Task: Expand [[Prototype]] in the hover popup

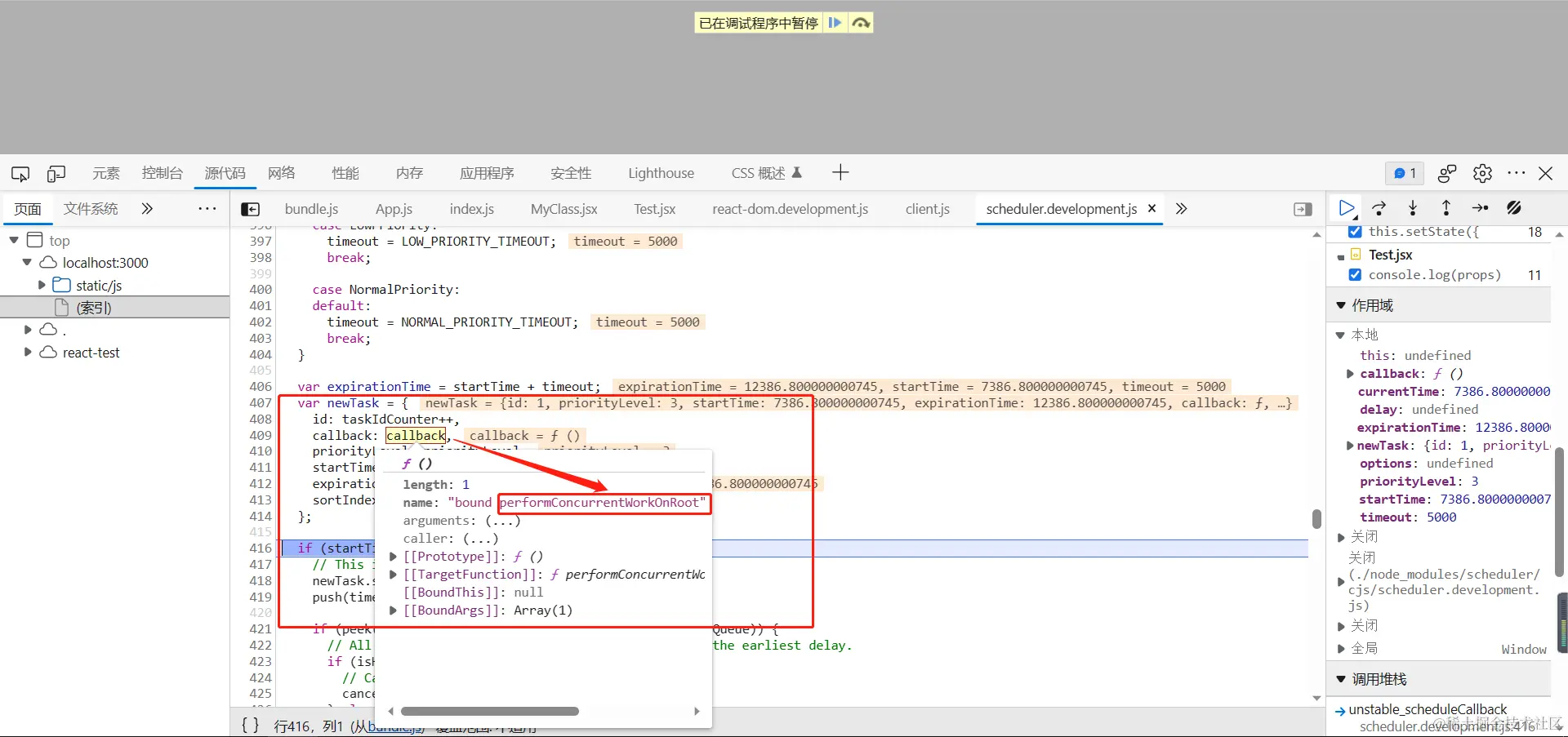Action: click(x=393, y=557)
